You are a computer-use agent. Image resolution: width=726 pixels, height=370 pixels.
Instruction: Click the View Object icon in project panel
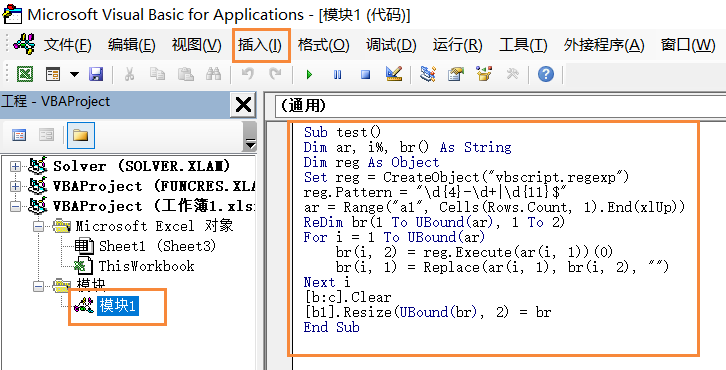point(46,135)
